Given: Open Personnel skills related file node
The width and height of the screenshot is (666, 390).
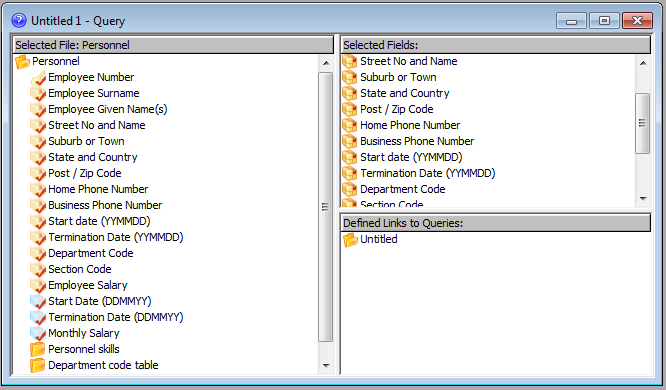Looking at the screenshot, I should 84,349.
